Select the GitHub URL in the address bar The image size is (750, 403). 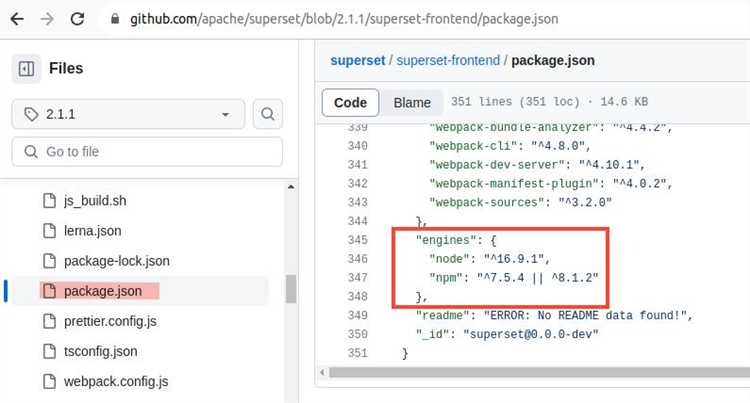coord(344,19)
